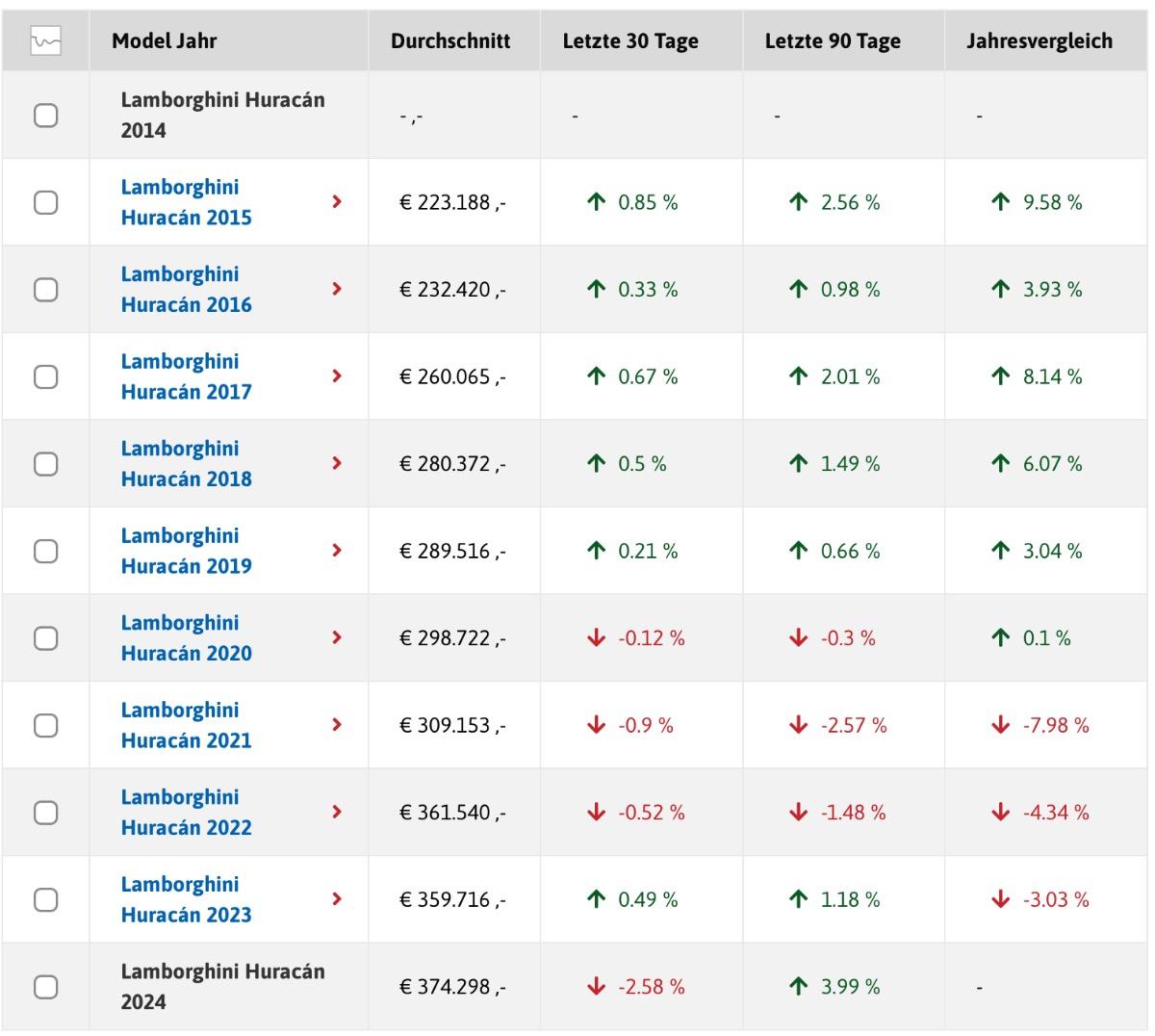
Task: Click the average price € 359.716
Action: (x=452, y=900)
